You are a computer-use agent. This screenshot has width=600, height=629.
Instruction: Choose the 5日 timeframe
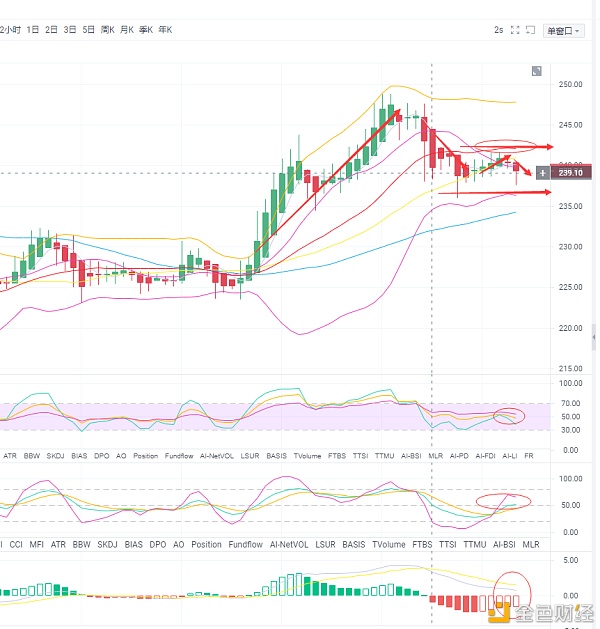pos(89,30)
